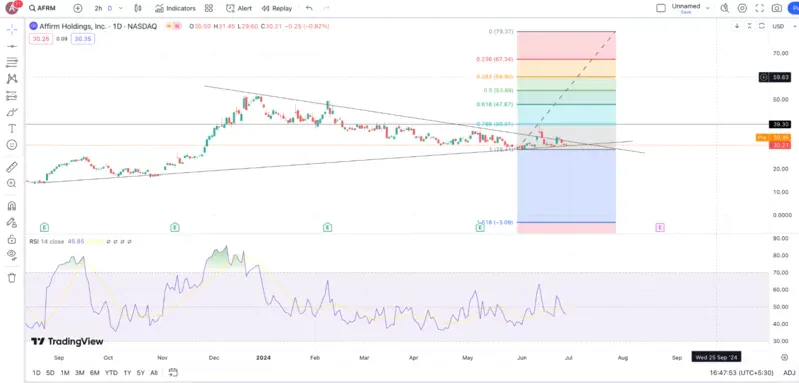799x383 pixels.
Task: Maximize chart pane icon beside USD
Action: 762,26
